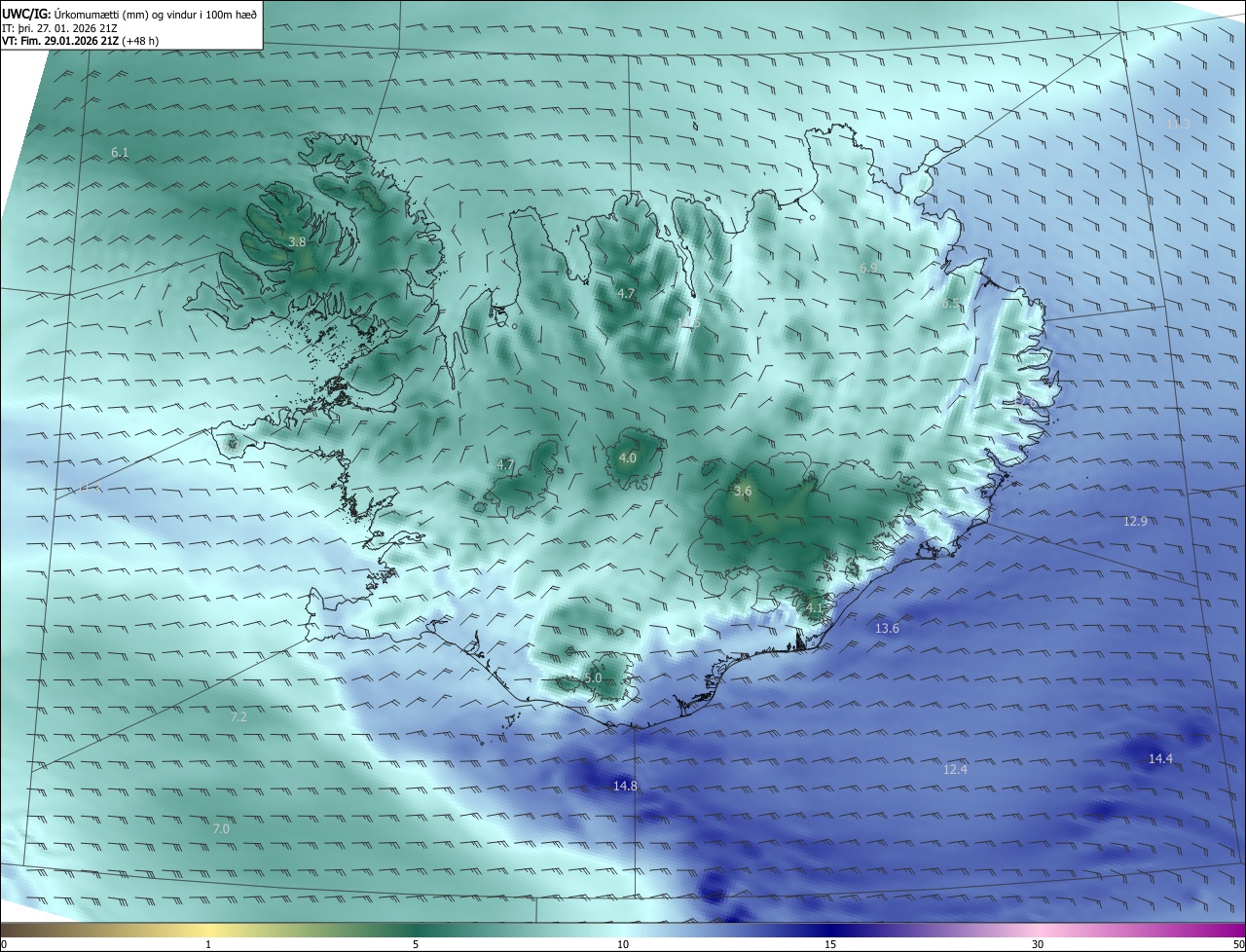The image size is (1246, 952).
Task: Click the 5 tick on the color scale
Action: [x=416, y=945]
